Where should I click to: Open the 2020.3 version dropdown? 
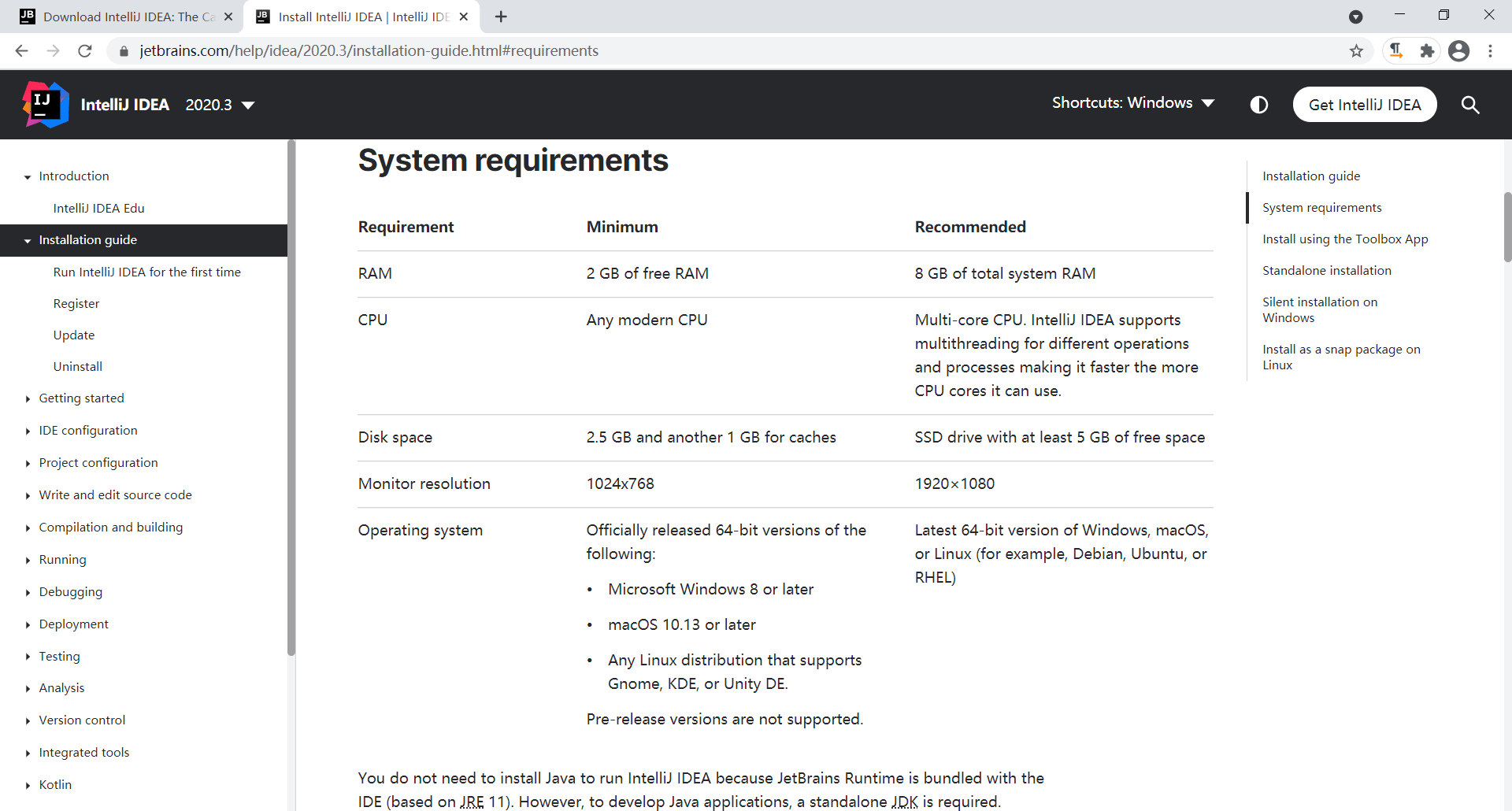point(220,105)
